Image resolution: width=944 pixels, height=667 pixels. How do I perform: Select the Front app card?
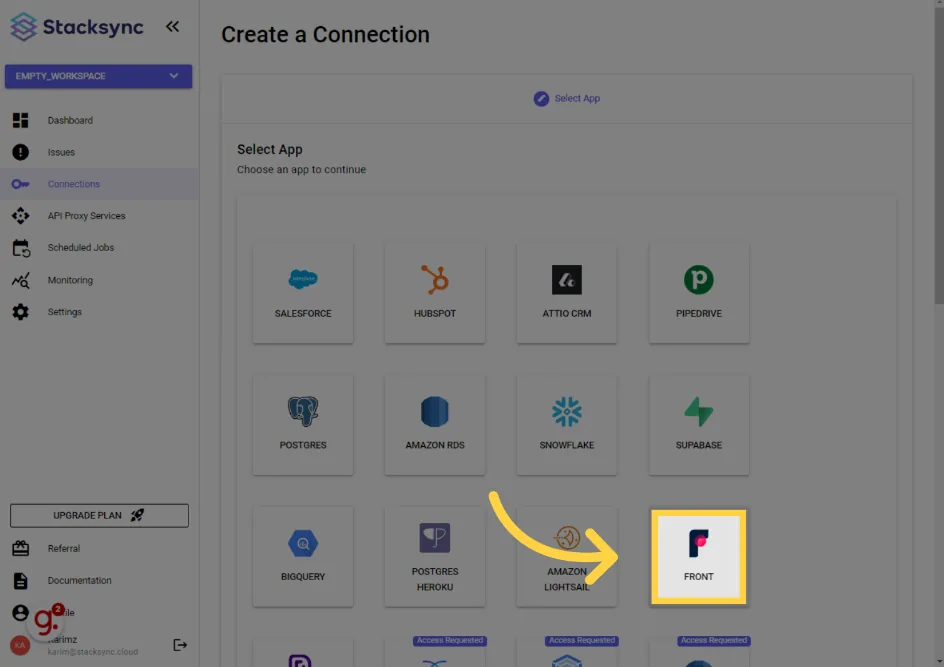pos(699,557)
